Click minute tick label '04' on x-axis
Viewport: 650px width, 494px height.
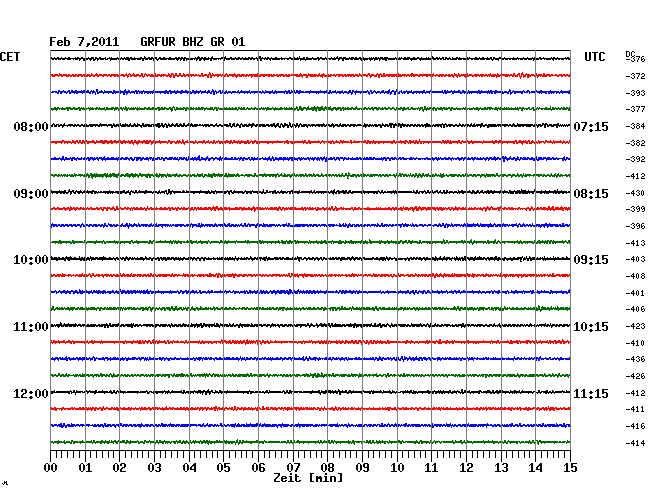[189, 468]
